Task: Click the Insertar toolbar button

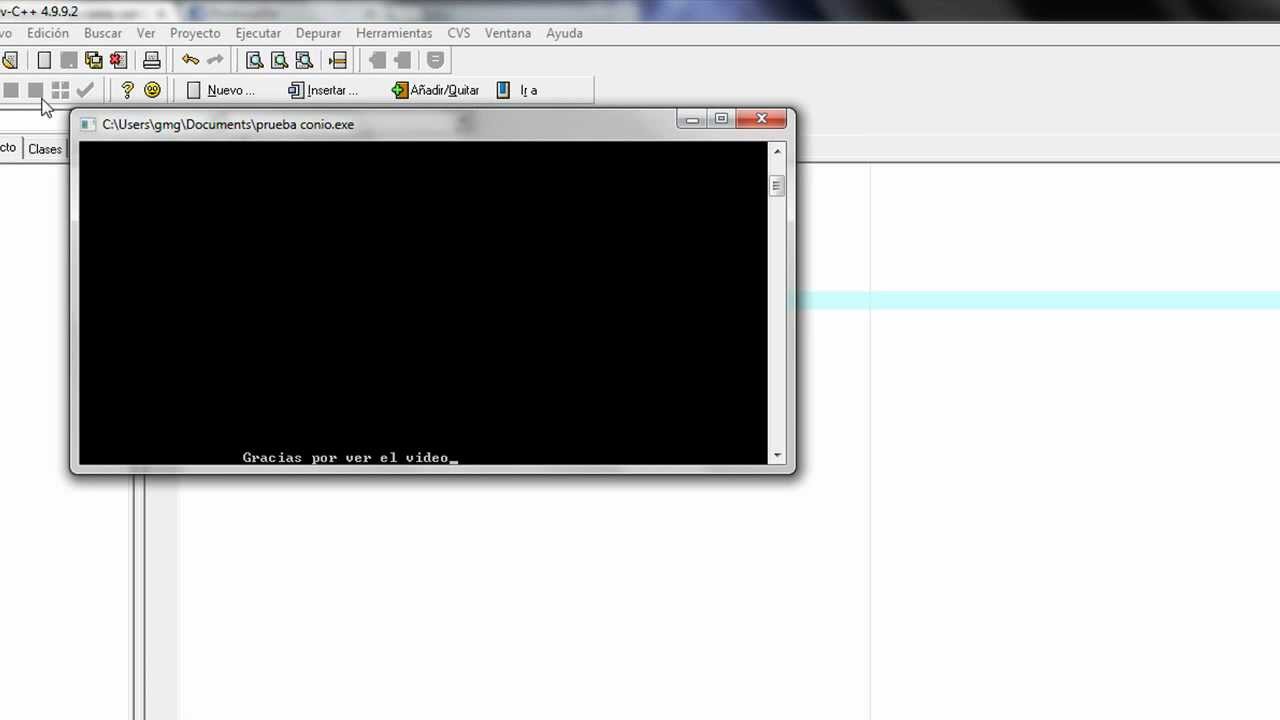Action: pos(322,90)
